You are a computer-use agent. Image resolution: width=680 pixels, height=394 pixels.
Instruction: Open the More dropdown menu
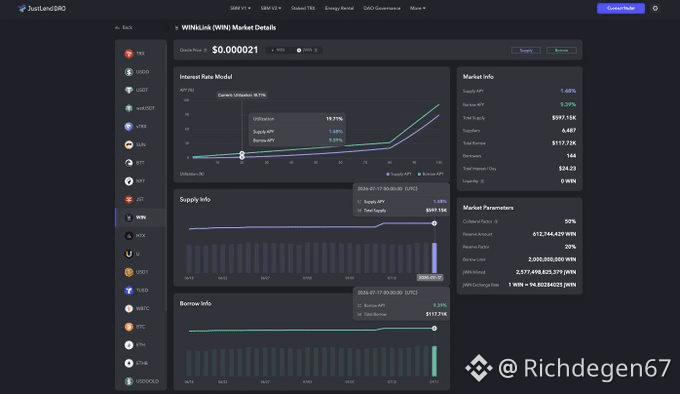418,8
